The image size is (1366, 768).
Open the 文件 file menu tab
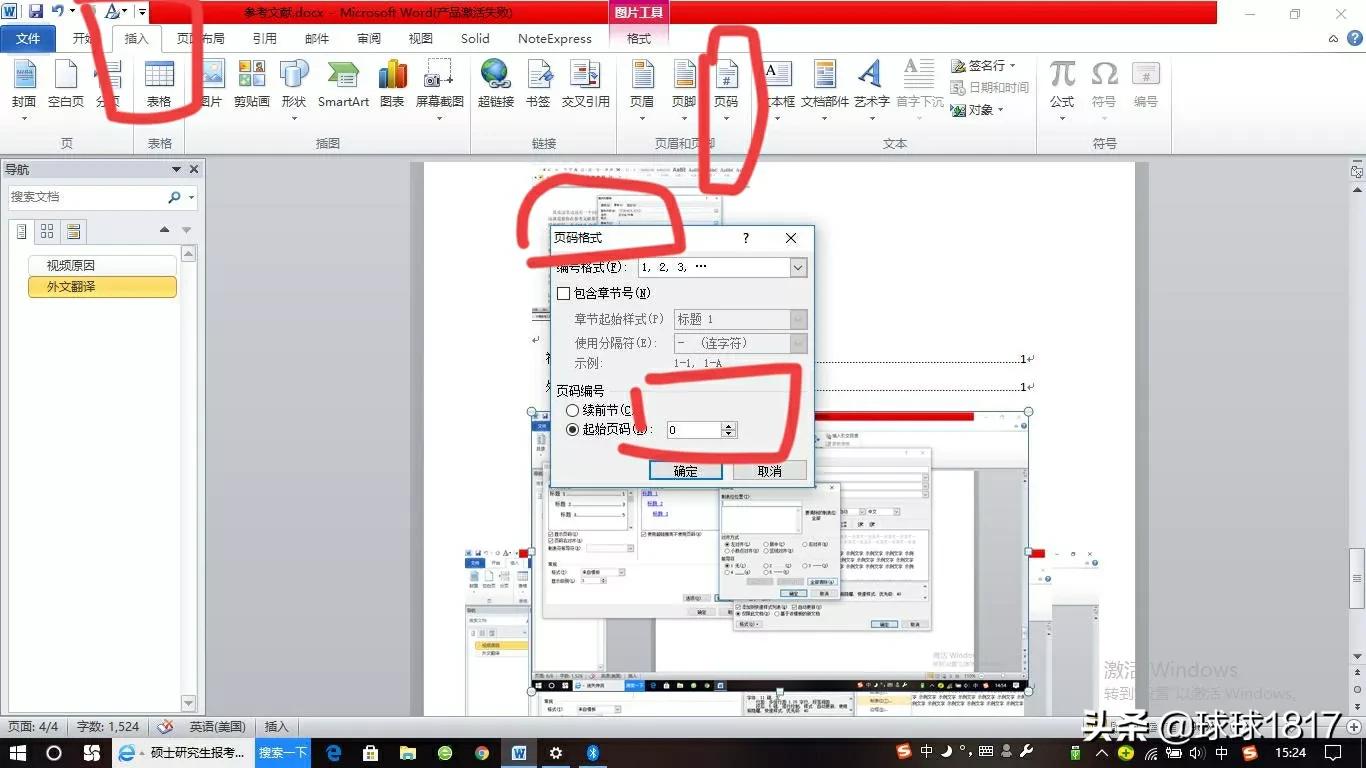[28, 39]
